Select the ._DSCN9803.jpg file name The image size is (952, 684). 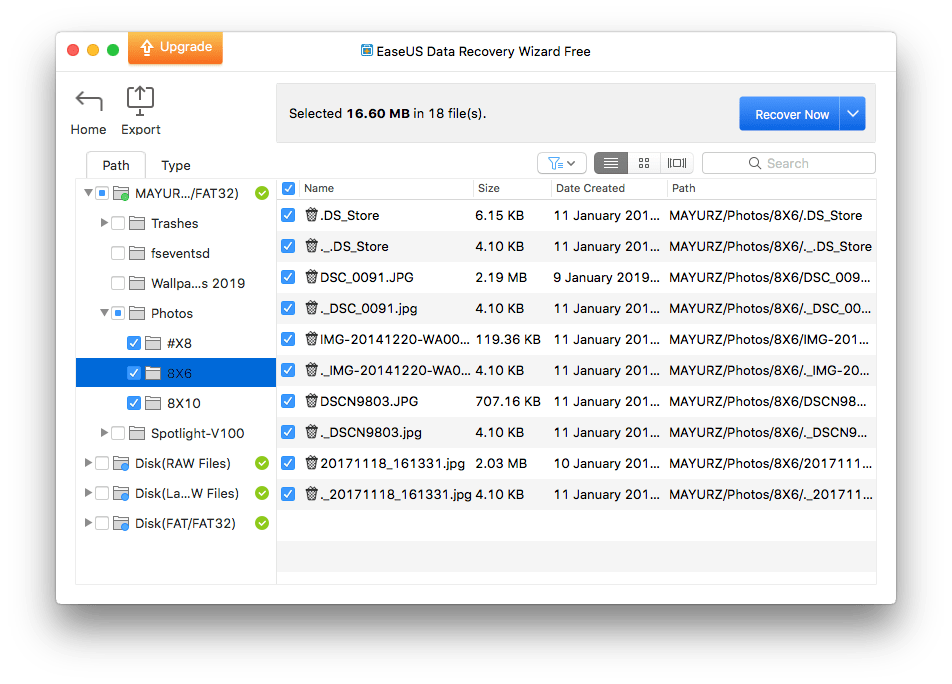(x=371, y=432)
